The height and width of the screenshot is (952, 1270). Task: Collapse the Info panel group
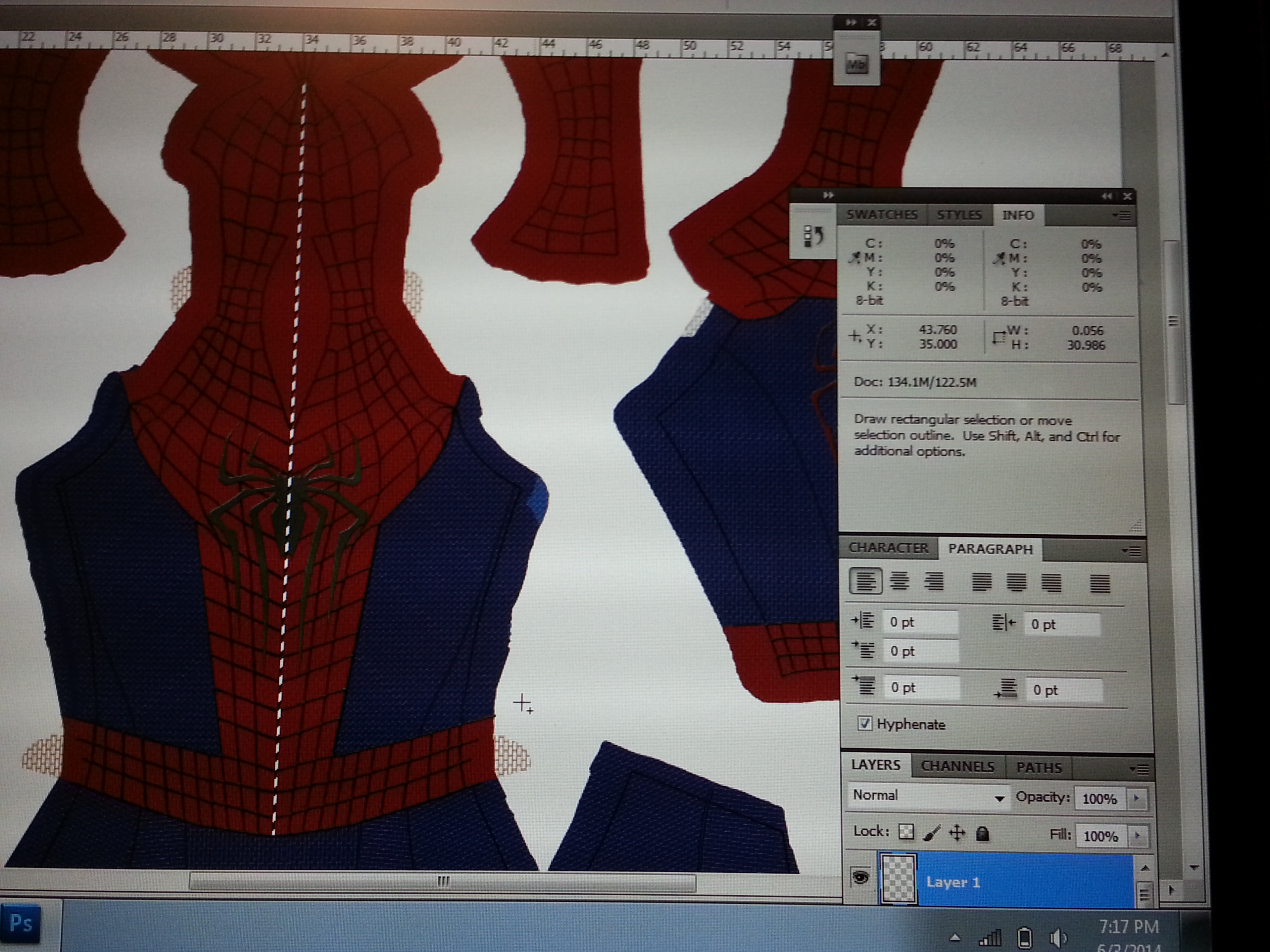point(1106,196)
